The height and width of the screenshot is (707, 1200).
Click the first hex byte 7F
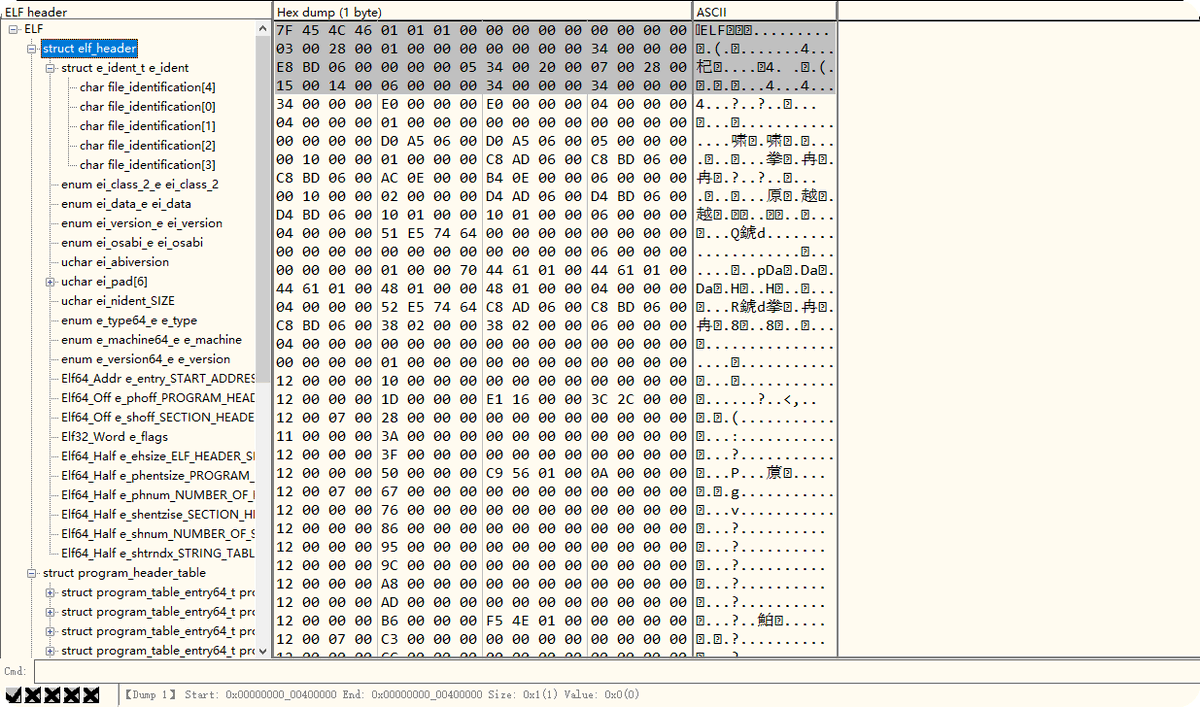[285, 30]
